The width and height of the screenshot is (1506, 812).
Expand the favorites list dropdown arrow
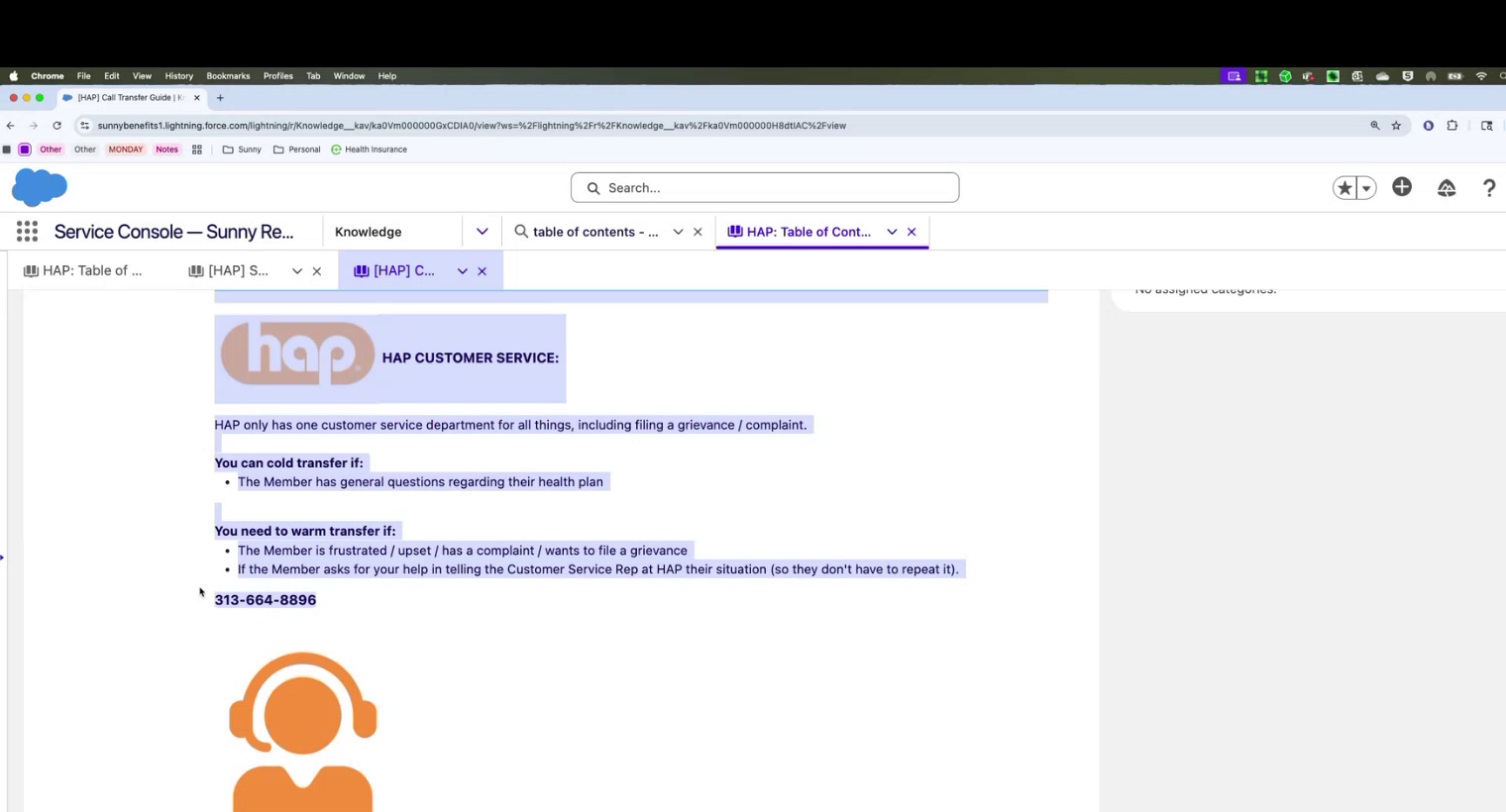click(x=1366, y=188)
